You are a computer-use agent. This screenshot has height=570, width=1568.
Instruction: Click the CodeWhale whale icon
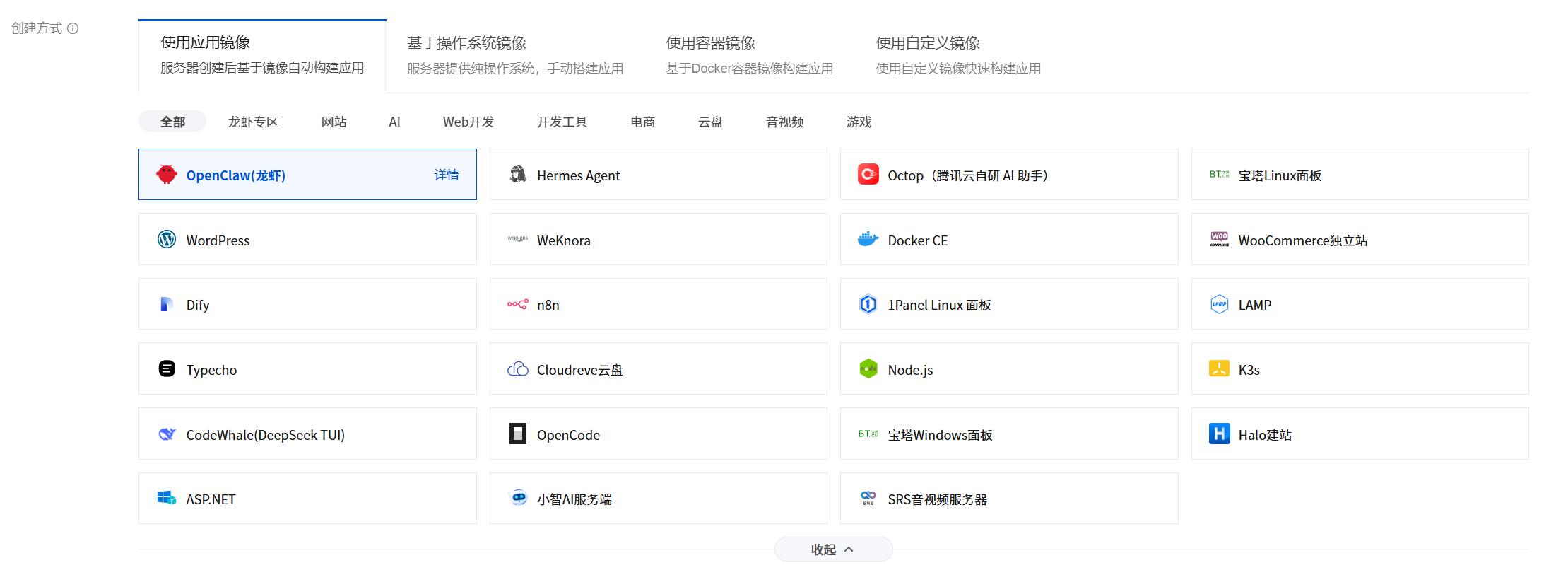coord(167,434)
